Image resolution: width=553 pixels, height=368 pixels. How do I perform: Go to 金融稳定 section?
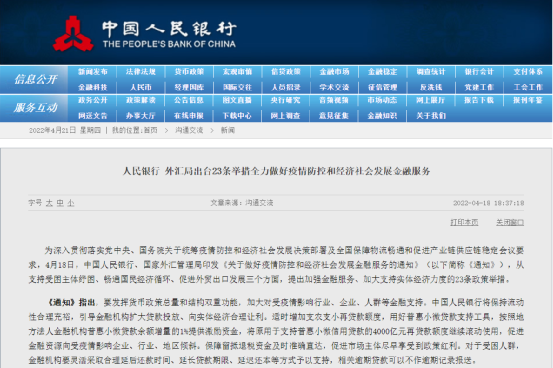pyautogui.click(x=383, y=72)
